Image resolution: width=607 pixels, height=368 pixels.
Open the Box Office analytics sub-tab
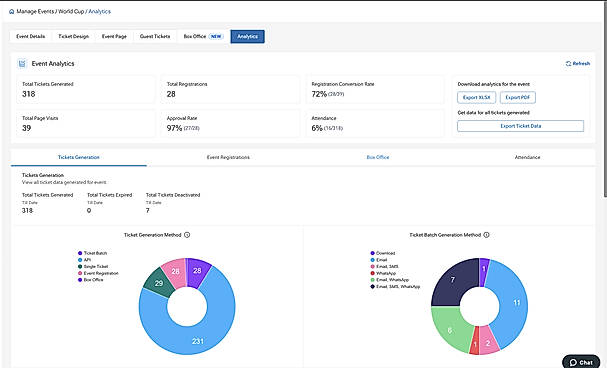[378, 157]
